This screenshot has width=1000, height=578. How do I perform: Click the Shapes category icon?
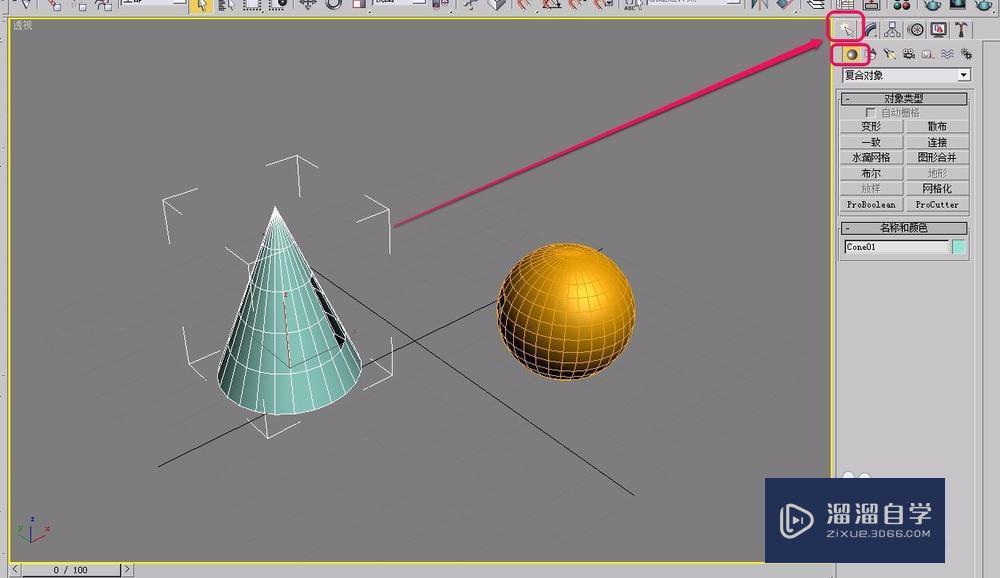pos(873,54)
